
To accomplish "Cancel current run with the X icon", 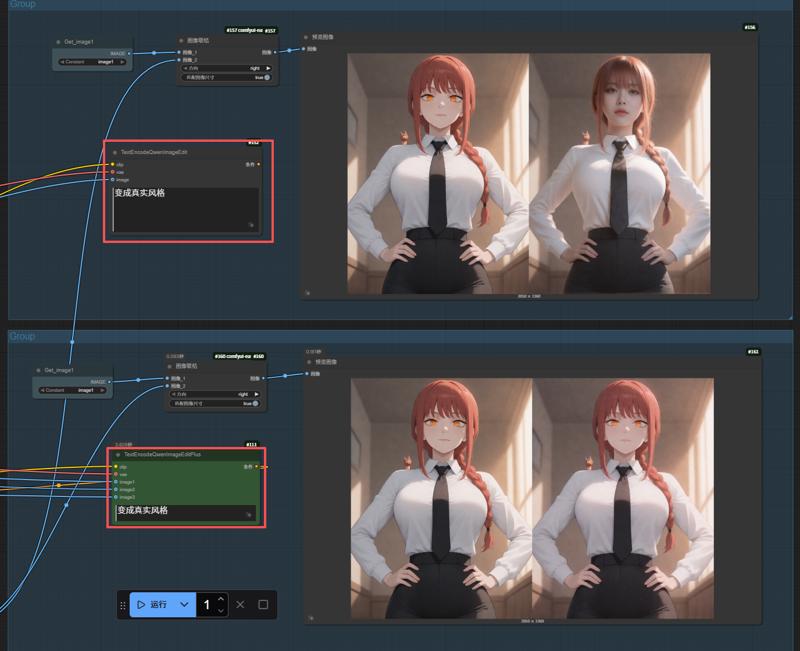I will click(x=240, y=605).
